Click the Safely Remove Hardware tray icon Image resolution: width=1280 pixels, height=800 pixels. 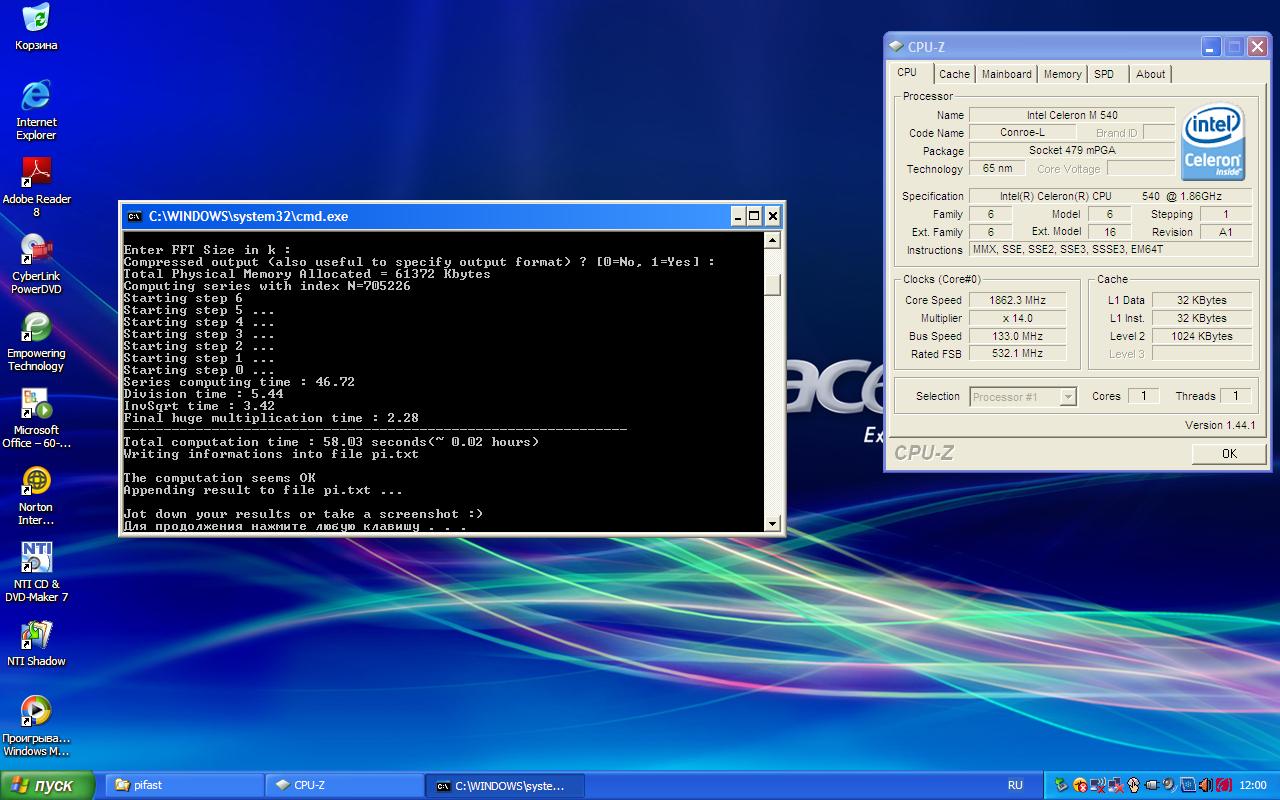(x=1061, y=785)
